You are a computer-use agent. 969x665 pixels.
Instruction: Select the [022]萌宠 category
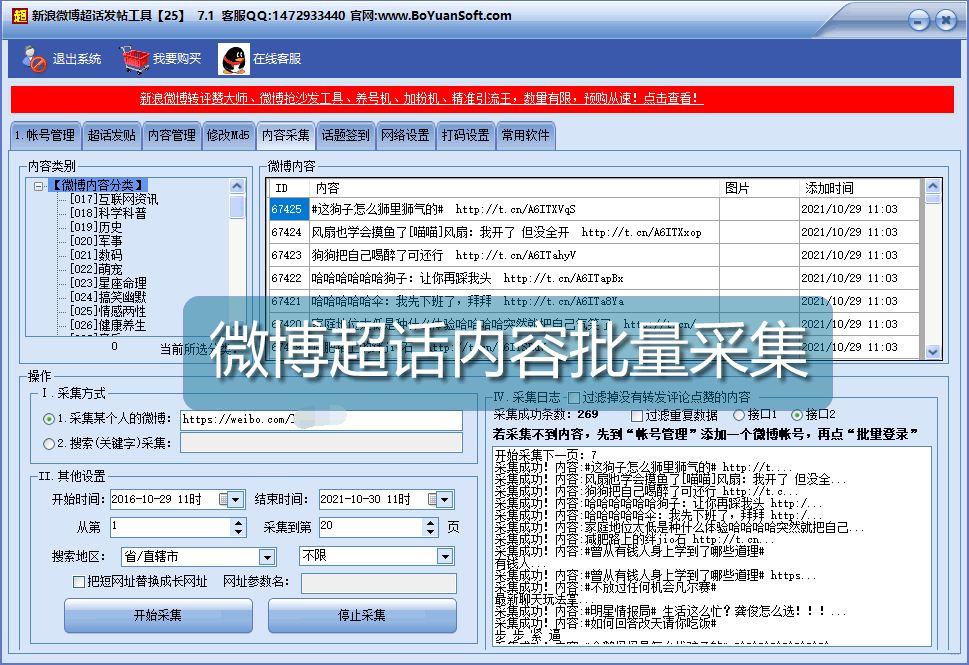(96, 269)
